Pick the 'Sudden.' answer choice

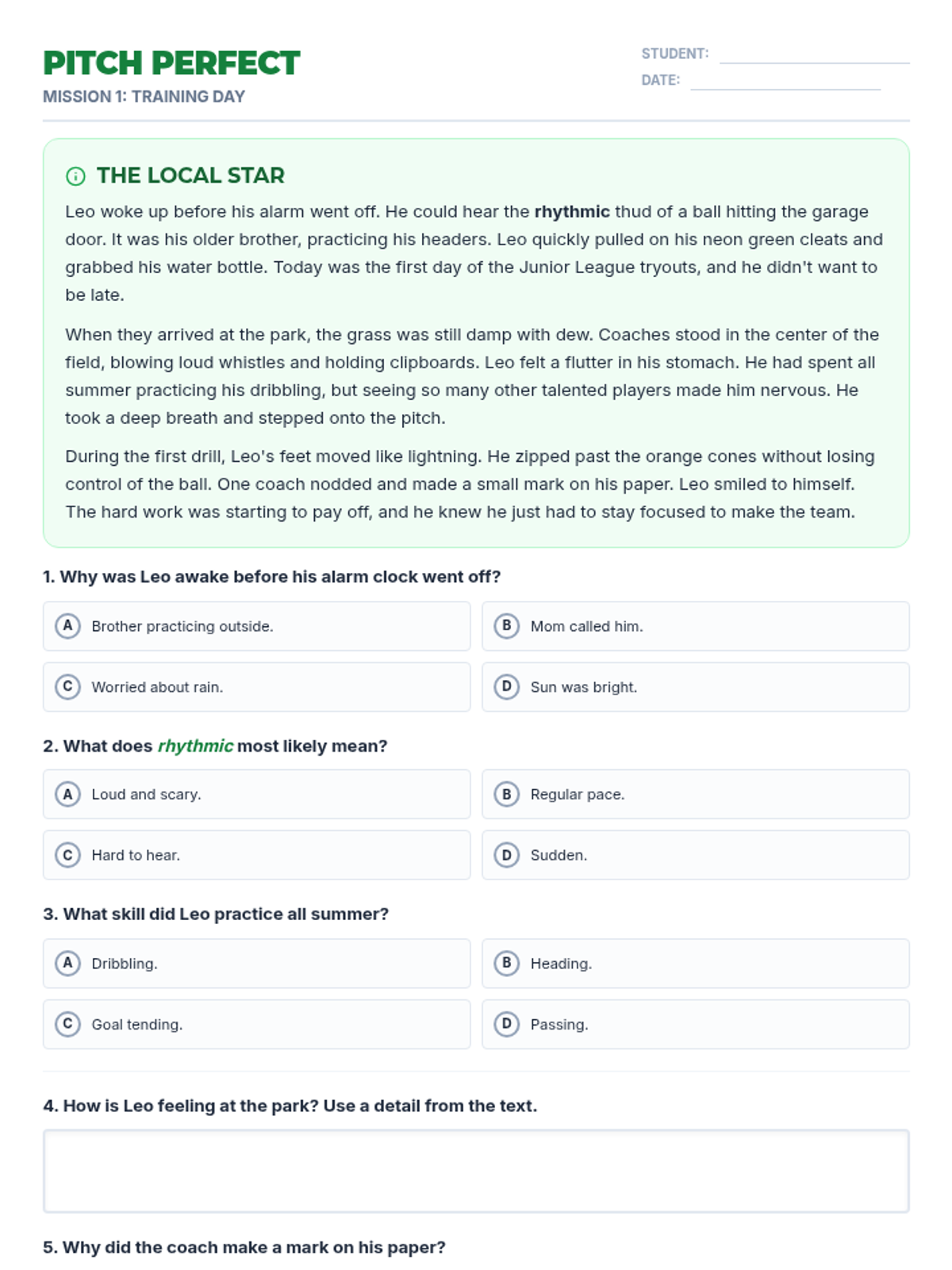click(696, 855)
